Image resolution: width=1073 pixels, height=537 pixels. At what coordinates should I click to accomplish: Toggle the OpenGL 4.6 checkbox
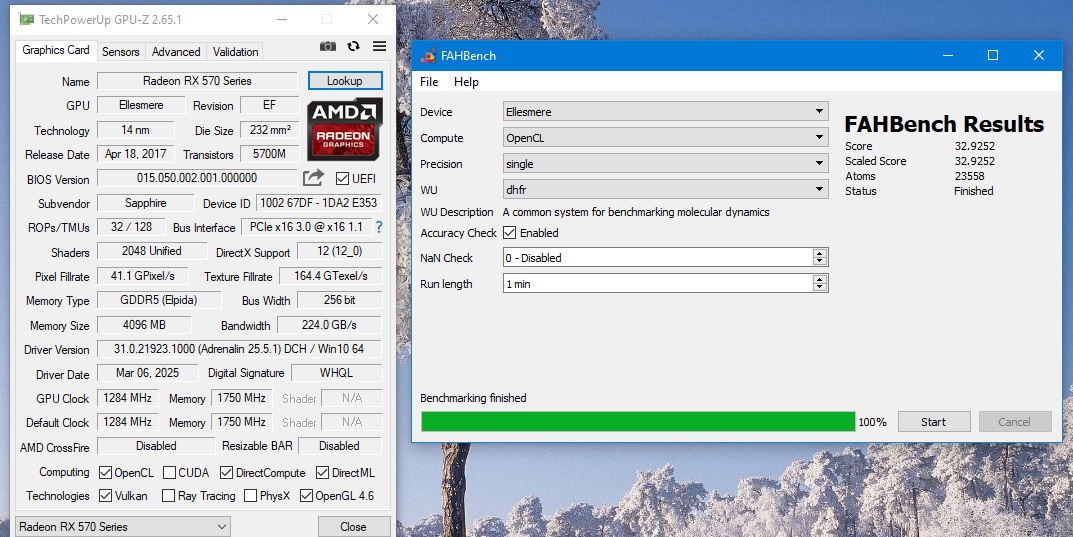[306, 496]
